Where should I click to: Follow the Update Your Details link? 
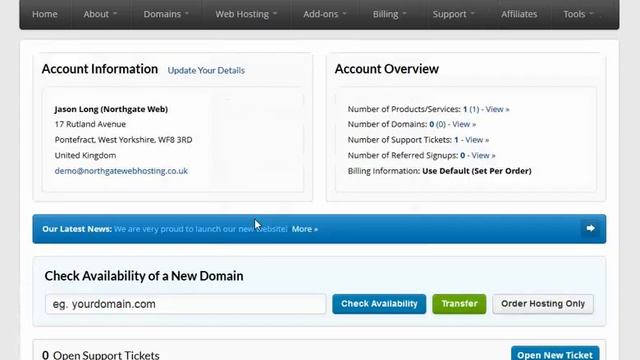pos(206,70)
